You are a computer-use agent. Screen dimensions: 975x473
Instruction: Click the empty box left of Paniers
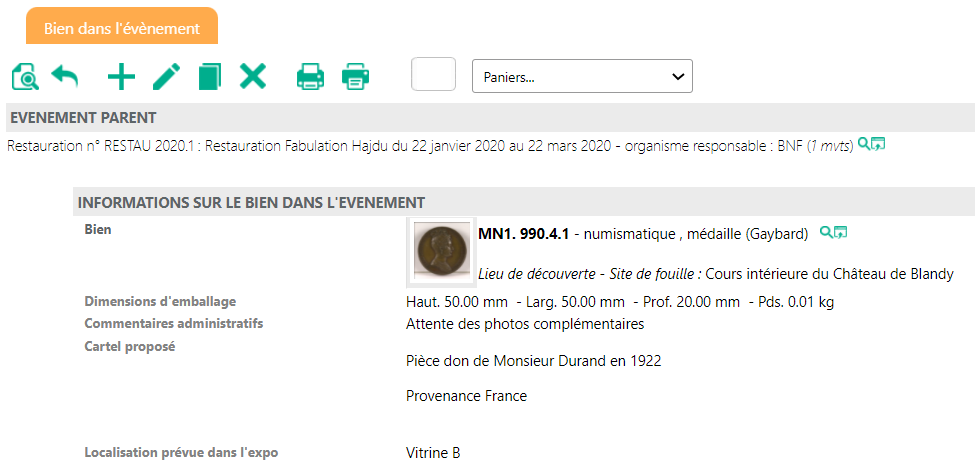[x=433, y=75]
